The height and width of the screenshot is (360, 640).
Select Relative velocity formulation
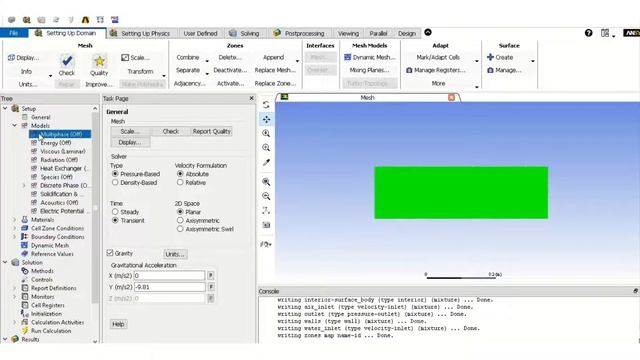[180, 182]
